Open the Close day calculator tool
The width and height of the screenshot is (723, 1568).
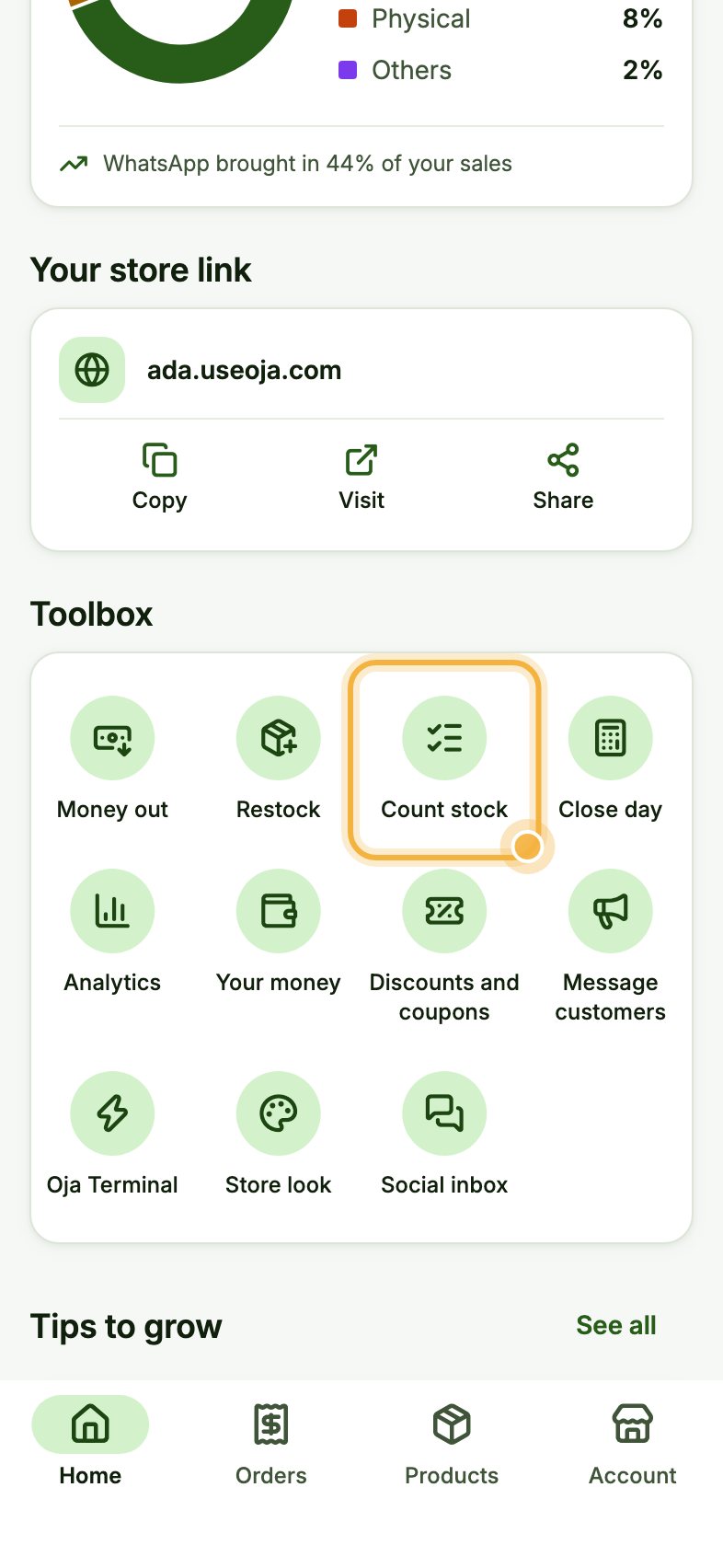coord(611,758)
